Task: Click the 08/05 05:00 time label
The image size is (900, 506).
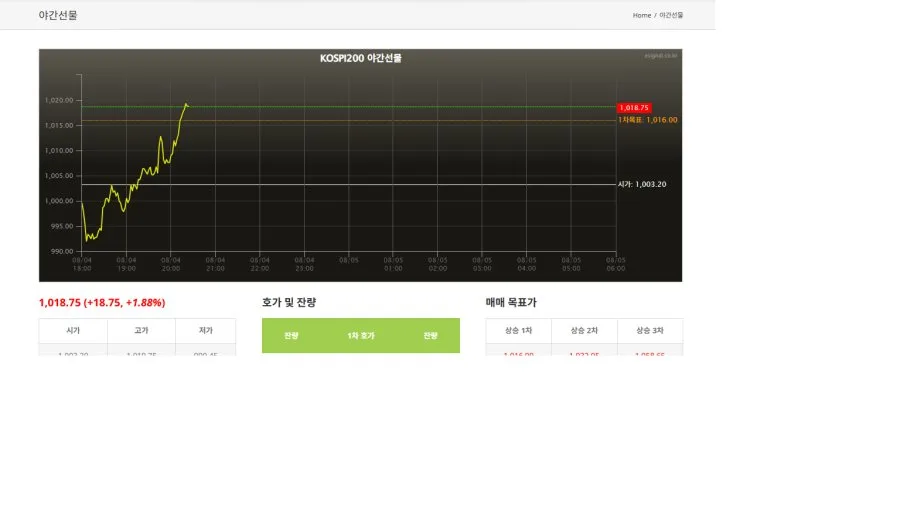Action: [x=571, y=264]
